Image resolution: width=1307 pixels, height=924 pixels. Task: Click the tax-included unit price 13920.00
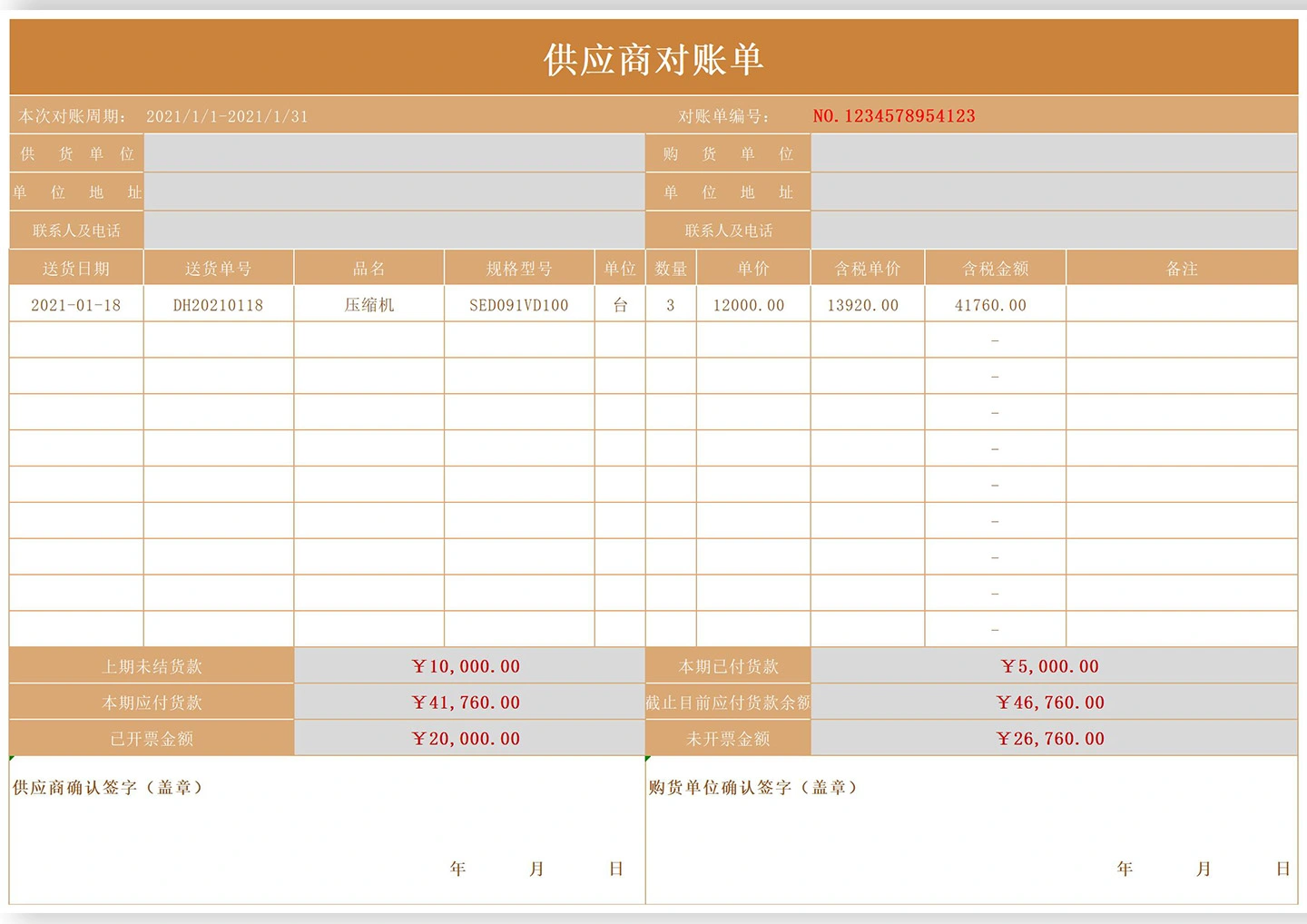point(863,305)
